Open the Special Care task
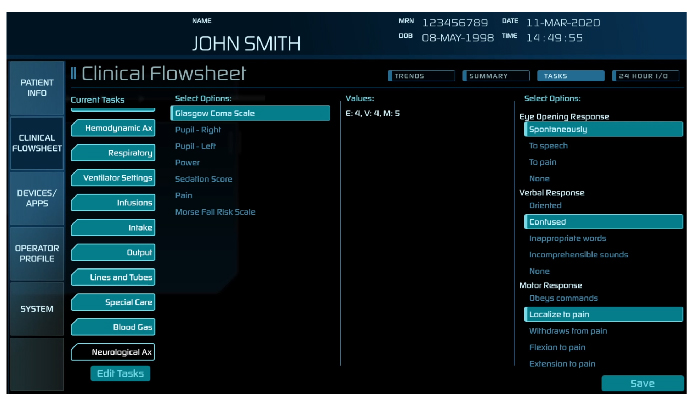The width and height of the screenshot is (694, 406). click(x=113, y=302)
